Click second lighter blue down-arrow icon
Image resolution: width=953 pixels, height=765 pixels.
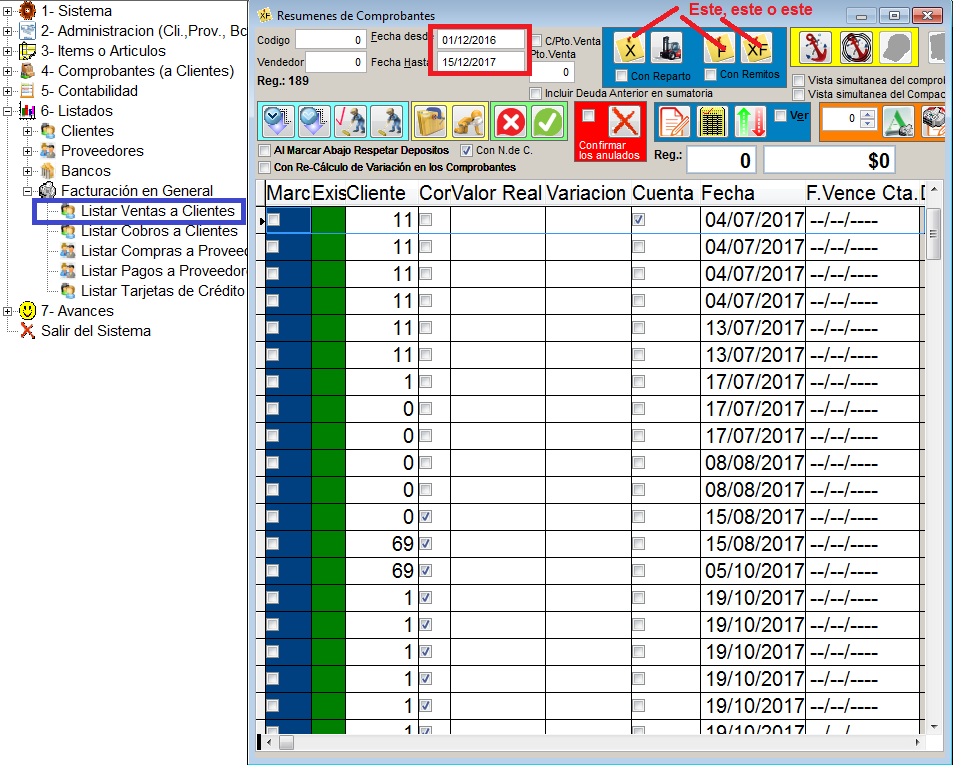click(314, 121)
